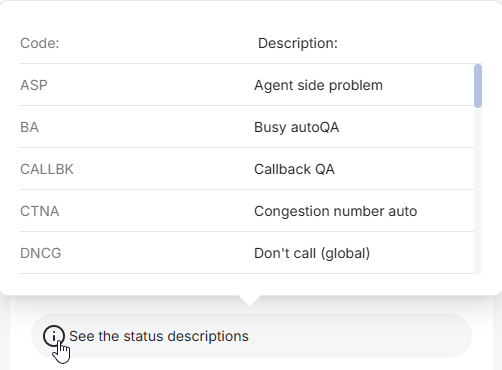Click the word 'descriptions' in the pill button
The image size is (502, 370).
click(x=208, y=336)
